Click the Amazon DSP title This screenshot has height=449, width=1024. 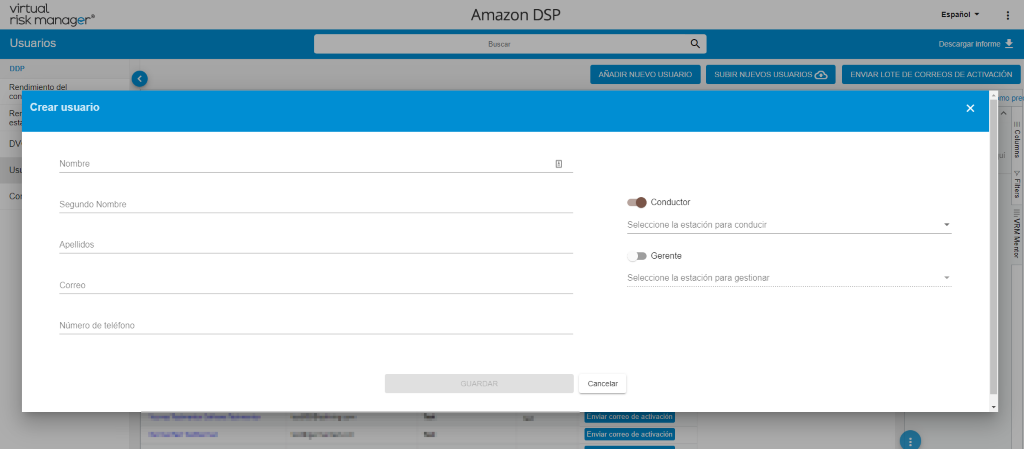coord(516,15)
